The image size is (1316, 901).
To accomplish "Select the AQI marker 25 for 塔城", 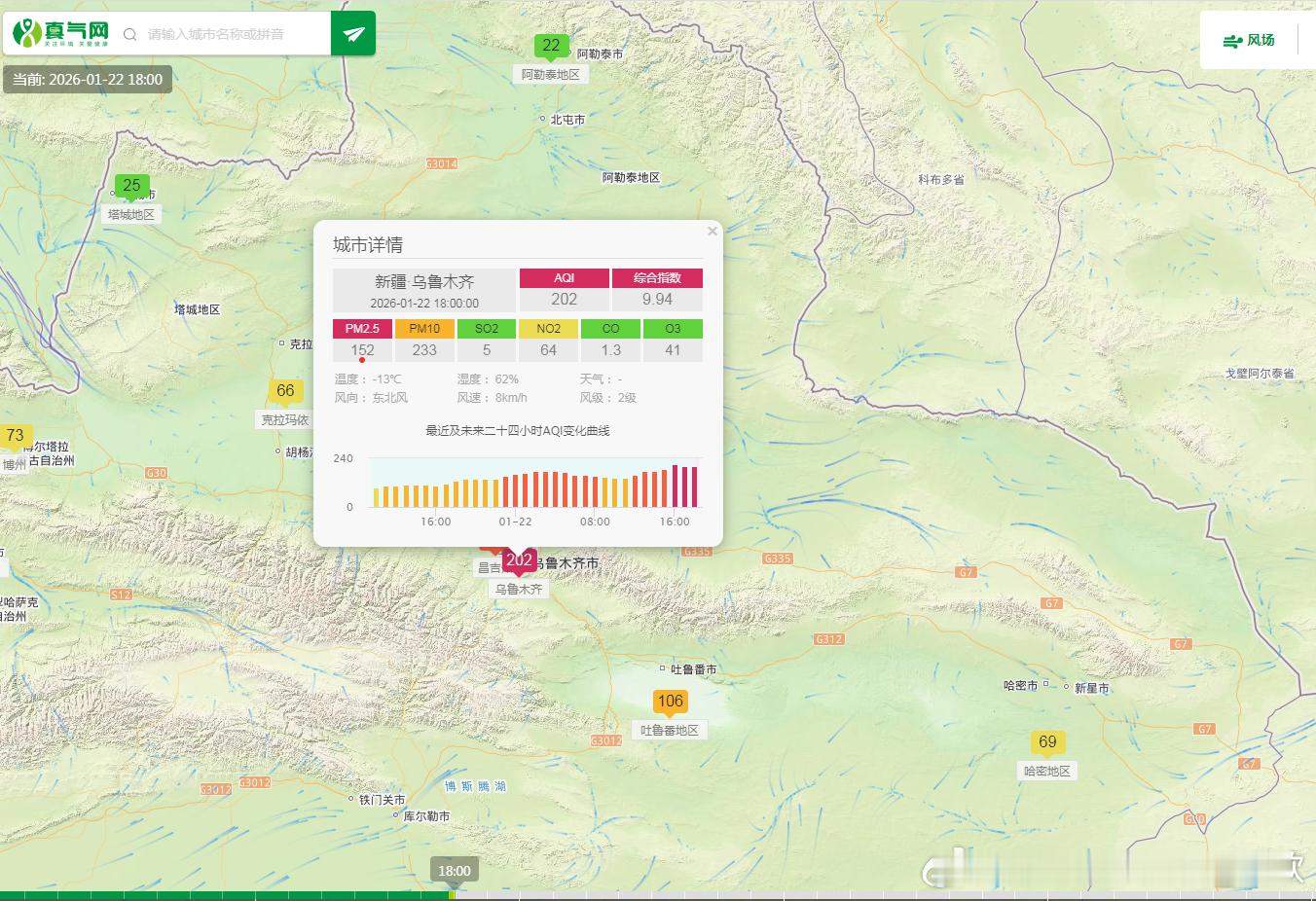I will 131,186.
